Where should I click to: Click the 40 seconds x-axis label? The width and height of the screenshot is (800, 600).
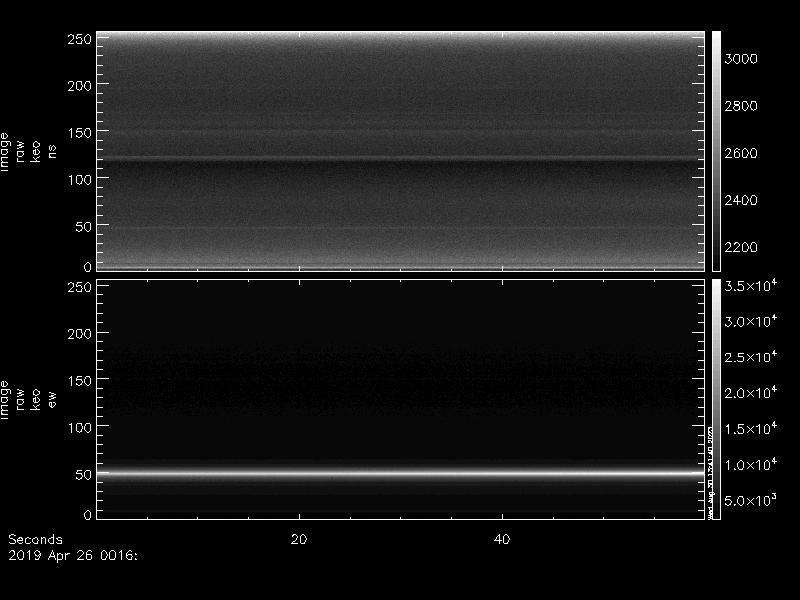tap(502, 539)
